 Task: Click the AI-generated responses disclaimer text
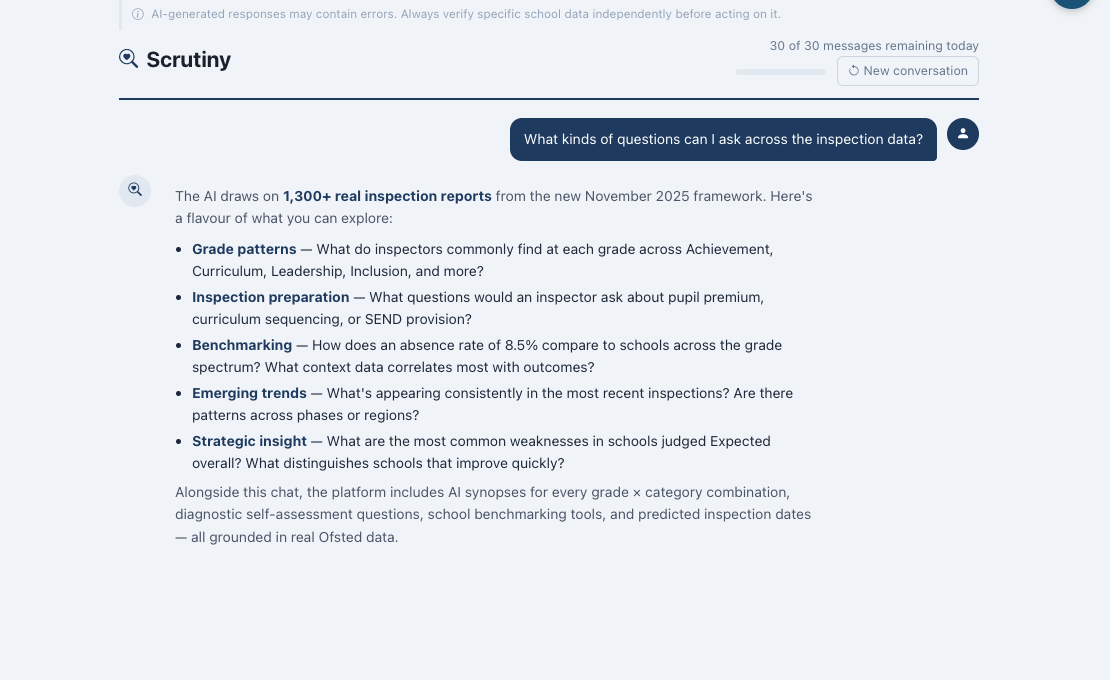(466, 14)
